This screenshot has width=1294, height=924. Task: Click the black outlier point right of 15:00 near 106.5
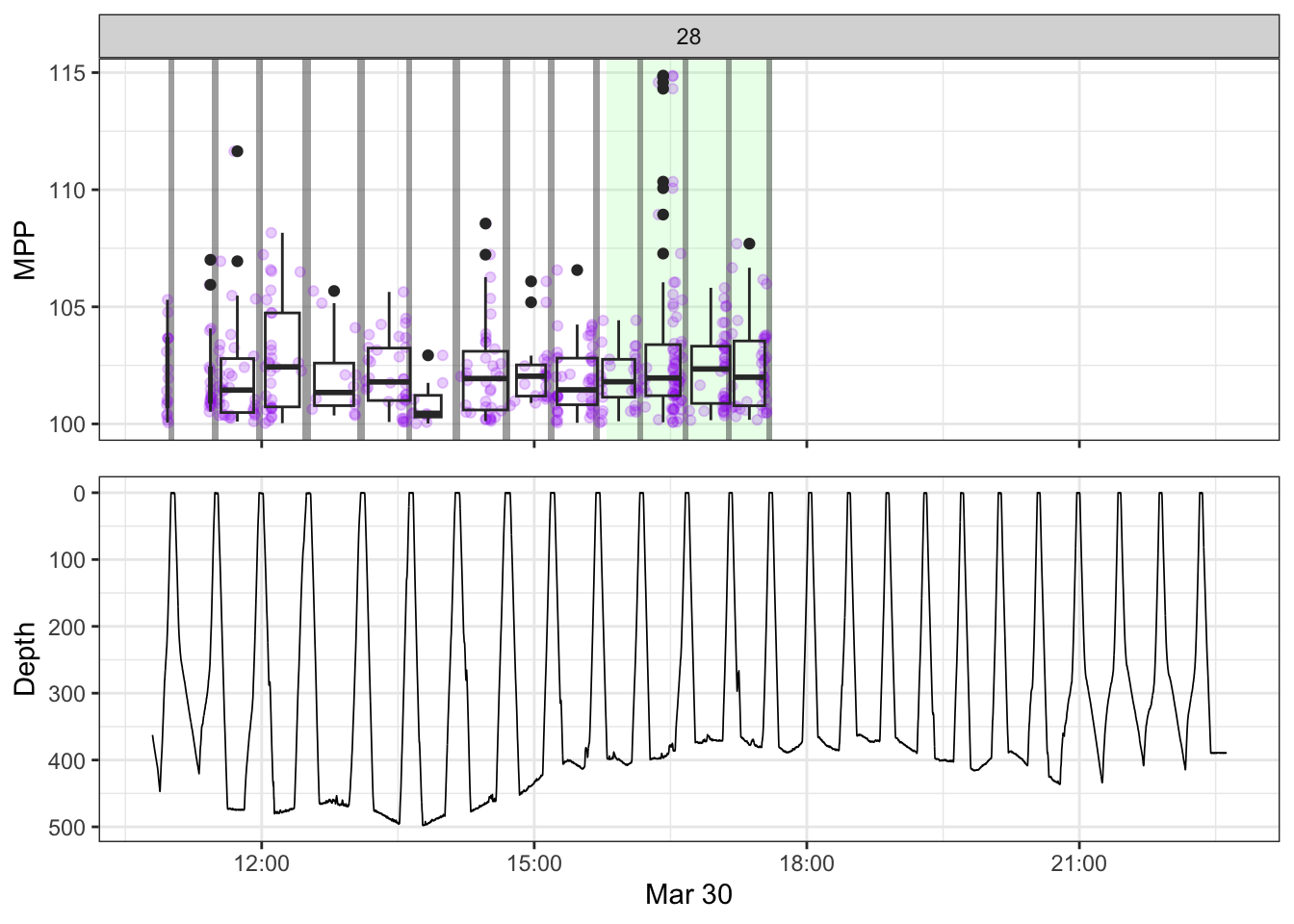pyautogui.click(x=577, y=270)
